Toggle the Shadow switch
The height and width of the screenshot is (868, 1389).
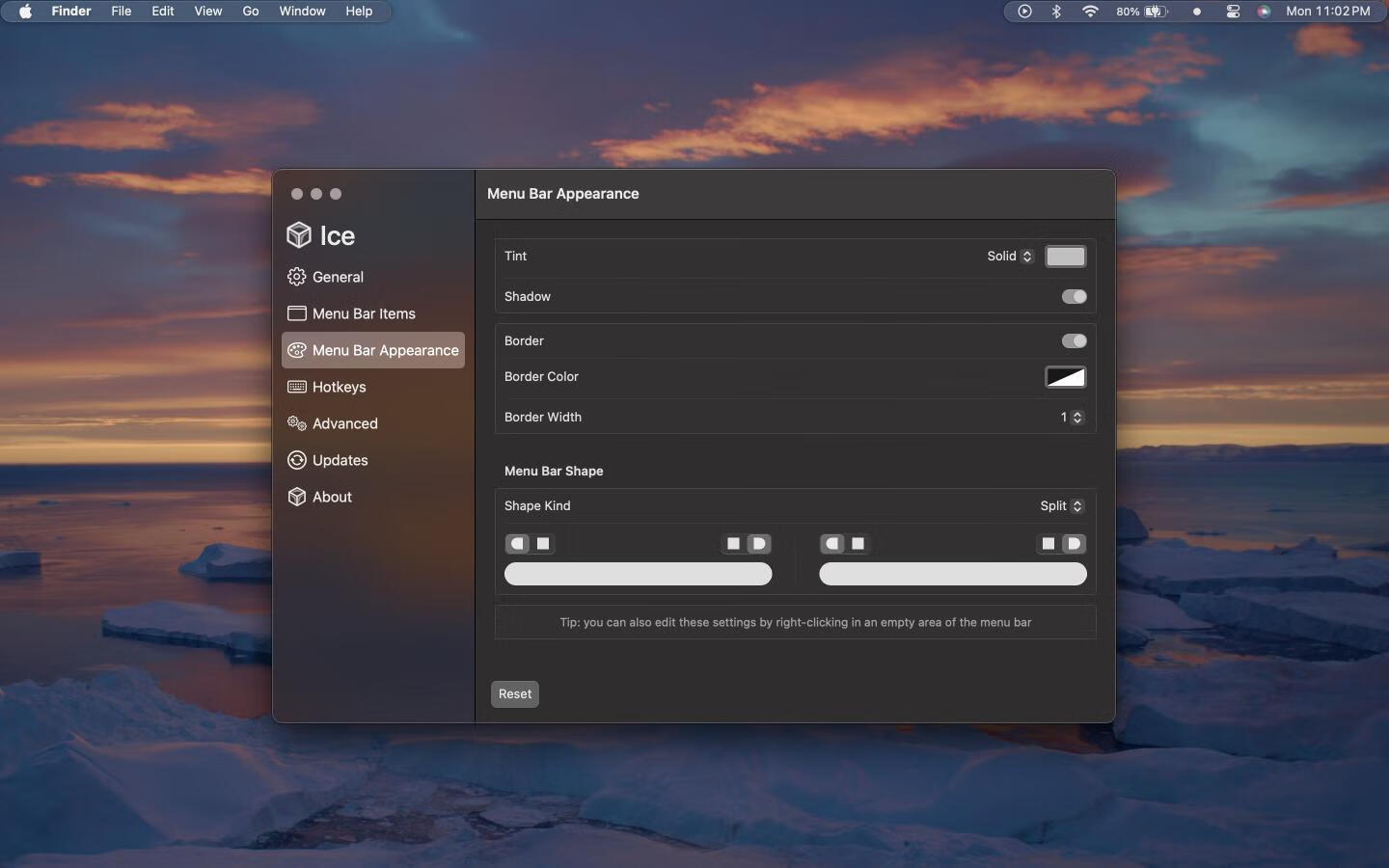[1074, 296]
